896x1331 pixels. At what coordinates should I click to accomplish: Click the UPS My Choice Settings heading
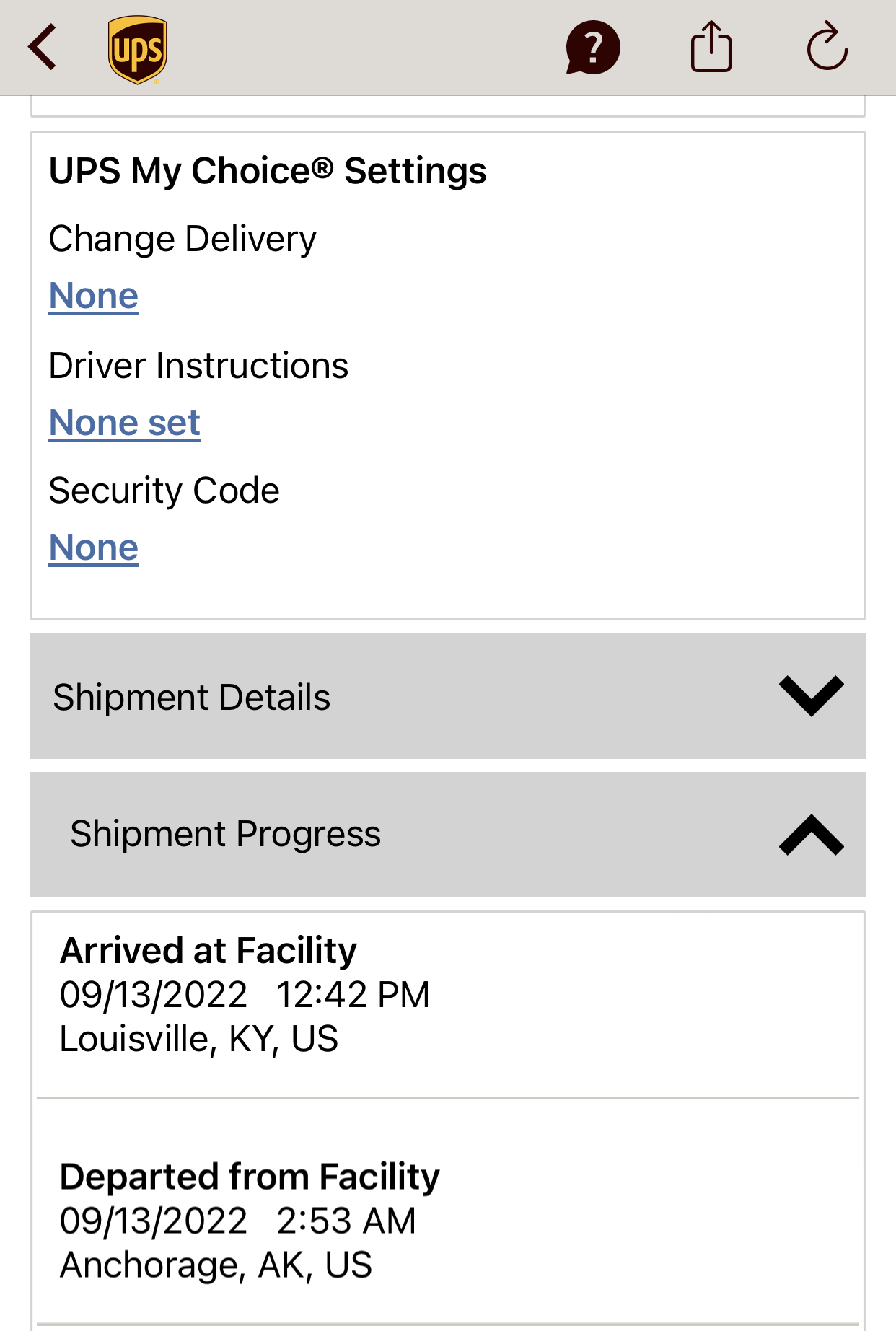click(x=268, y=171)
